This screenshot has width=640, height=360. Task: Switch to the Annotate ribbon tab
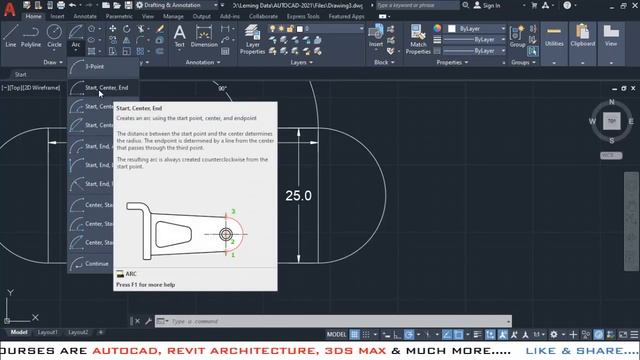(x=85, y=17)
